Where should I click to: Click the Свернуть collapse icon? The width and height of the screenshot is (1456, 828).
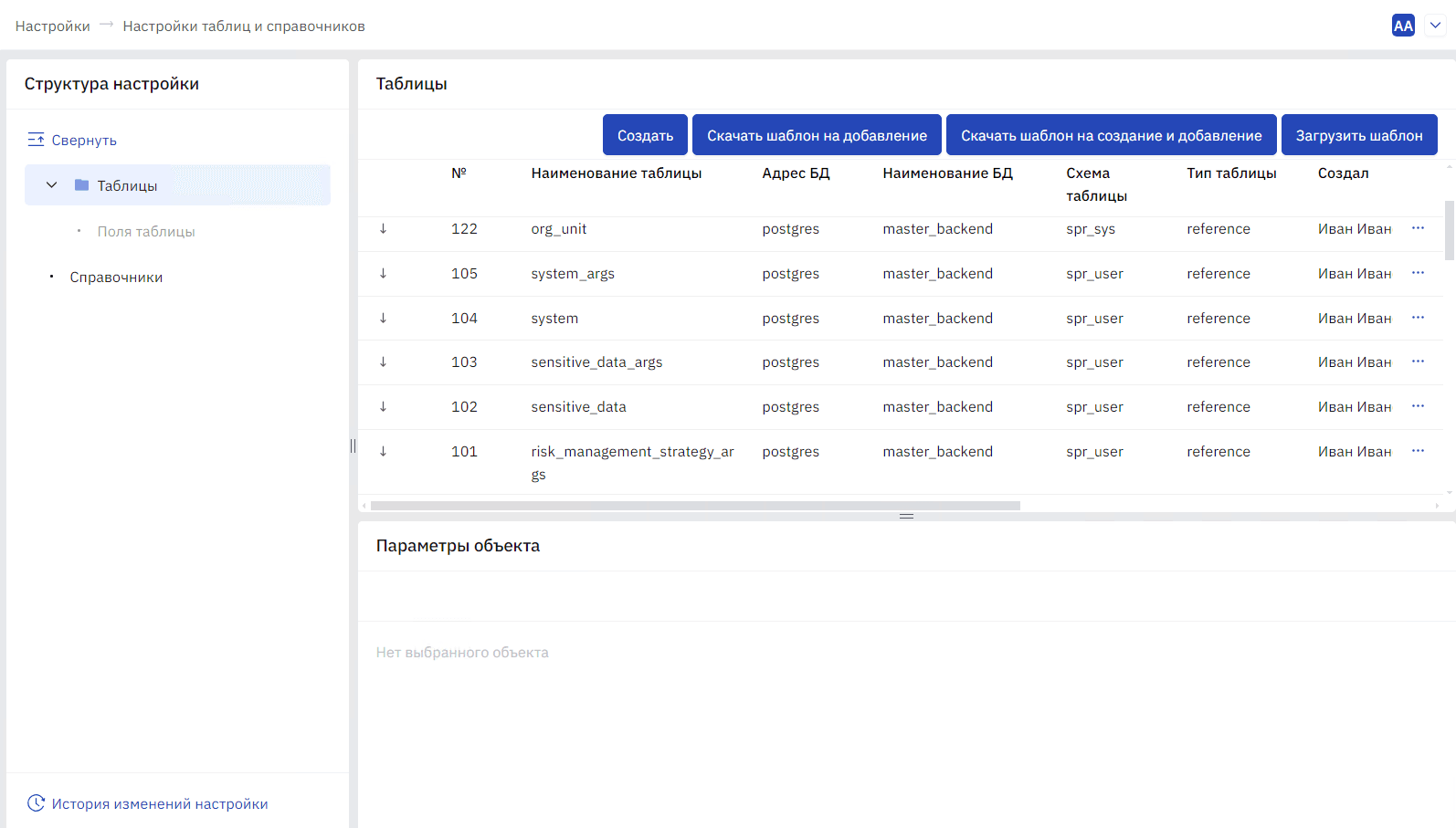click(x=36, y=140)
